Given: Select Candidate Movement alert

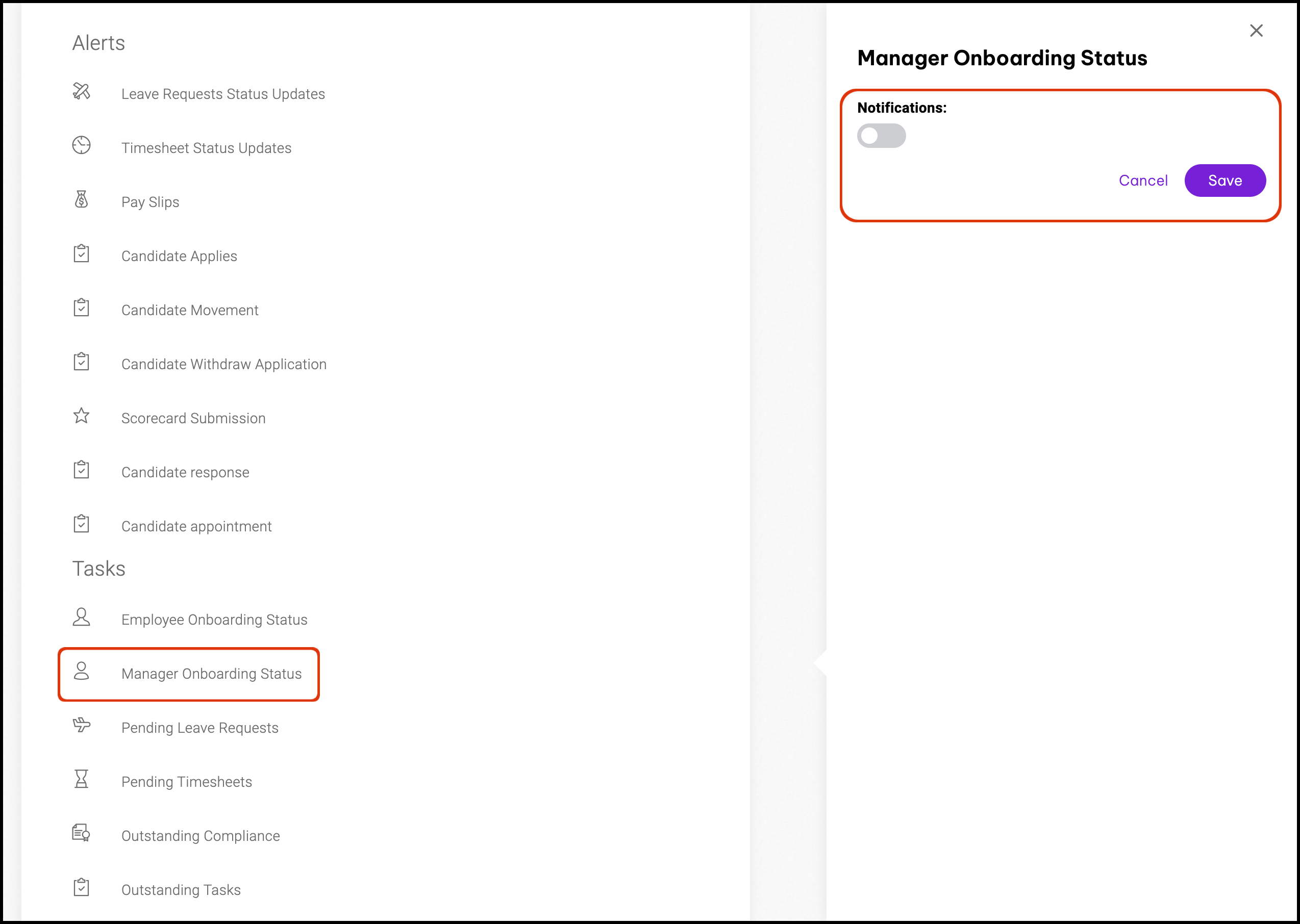Looking at the screenshot, I should click(x=189, y=310).
